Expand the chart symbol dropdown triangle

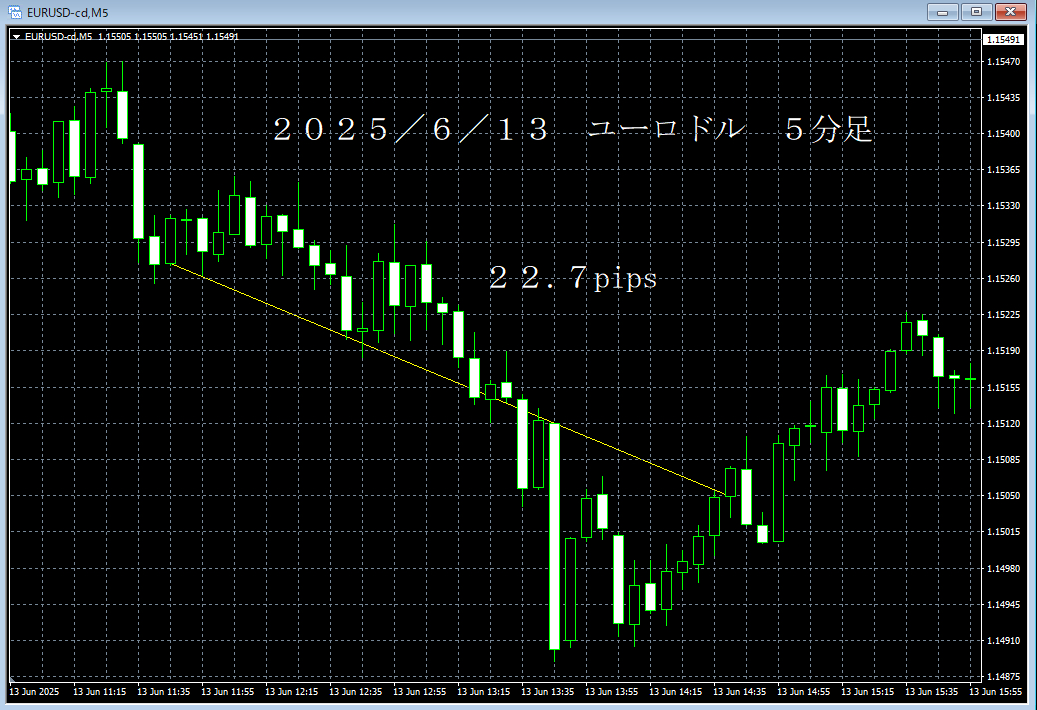(17, 37)
